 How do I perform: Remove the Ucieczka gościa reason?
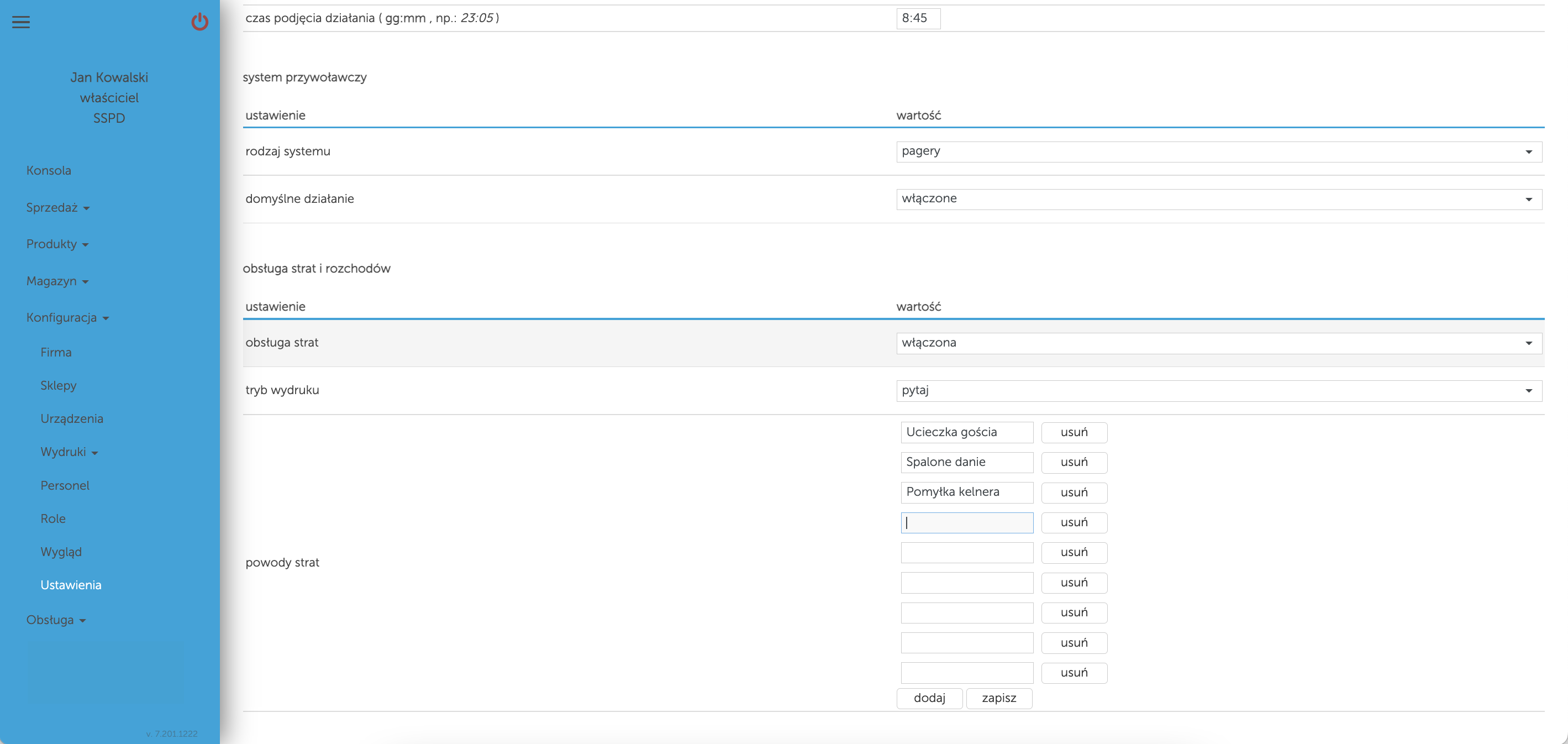point(1074,432)
